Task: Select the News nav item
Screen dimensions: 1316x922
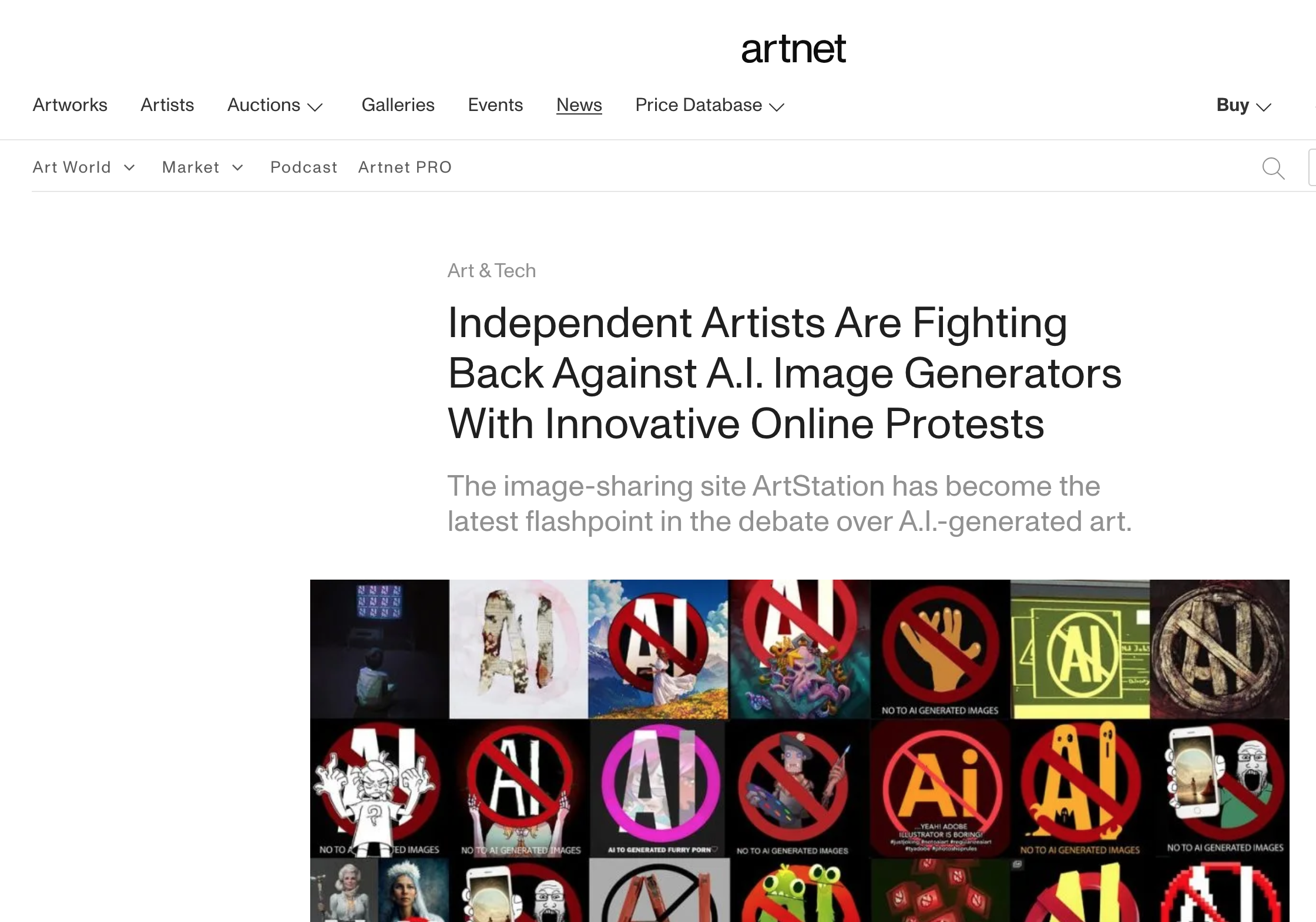Action: [x=579, y=105]
